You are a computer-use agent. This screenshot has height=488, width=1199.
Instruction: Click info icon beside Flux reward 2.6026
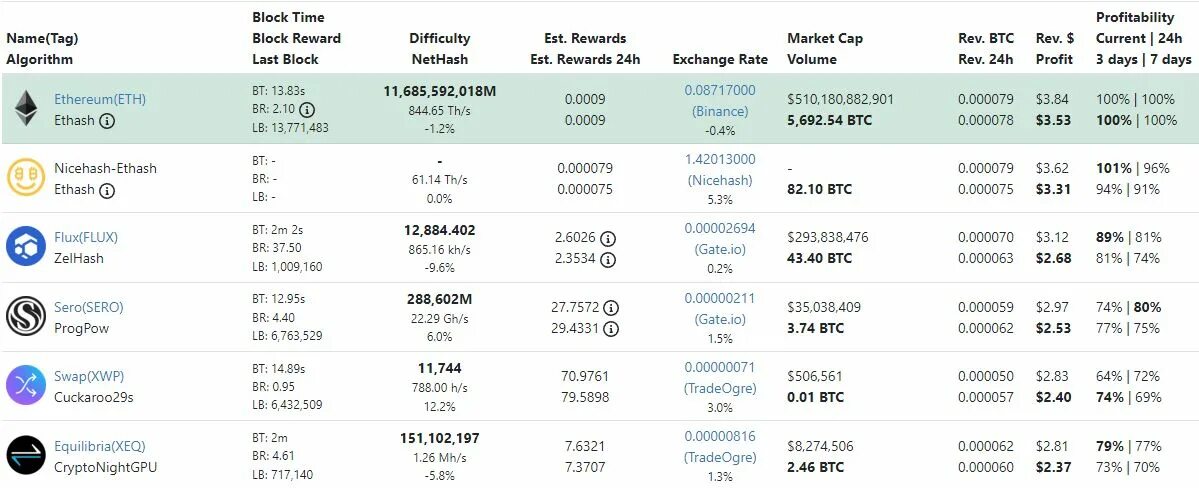coord(608,239)
